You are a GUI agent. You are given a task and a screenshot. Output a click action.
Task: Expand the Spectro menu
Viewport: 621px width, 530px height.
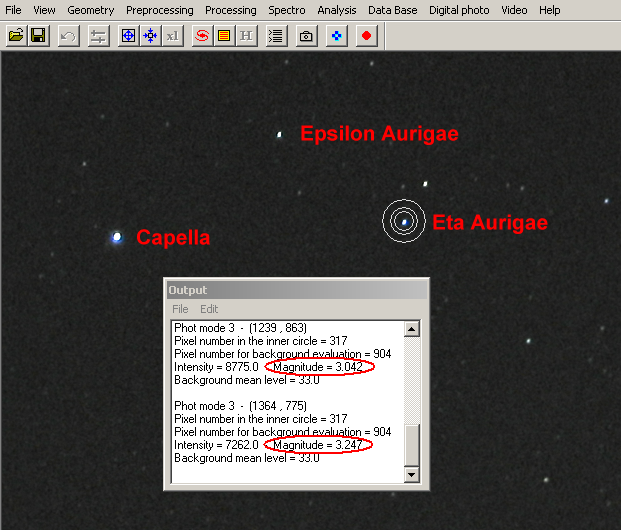pyautogui.click(x=287, y=10)
